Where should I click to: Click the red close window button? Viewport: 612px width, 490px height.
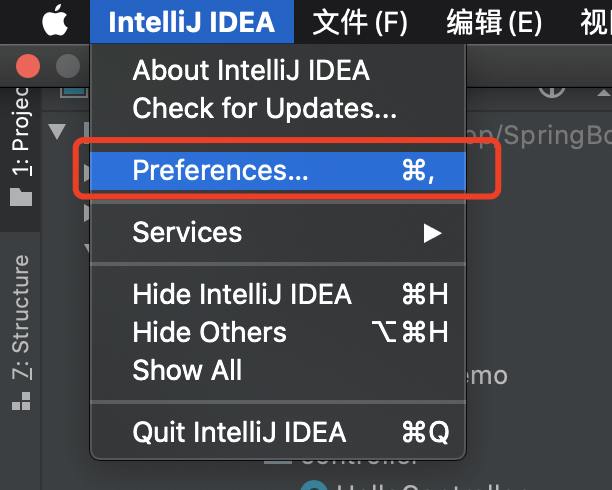(x=28, y=66)
